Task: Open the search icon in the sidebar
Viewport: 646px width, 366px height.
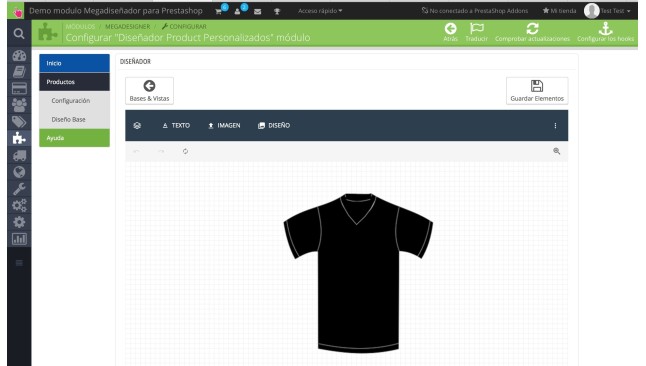Action: pos(19,33)
